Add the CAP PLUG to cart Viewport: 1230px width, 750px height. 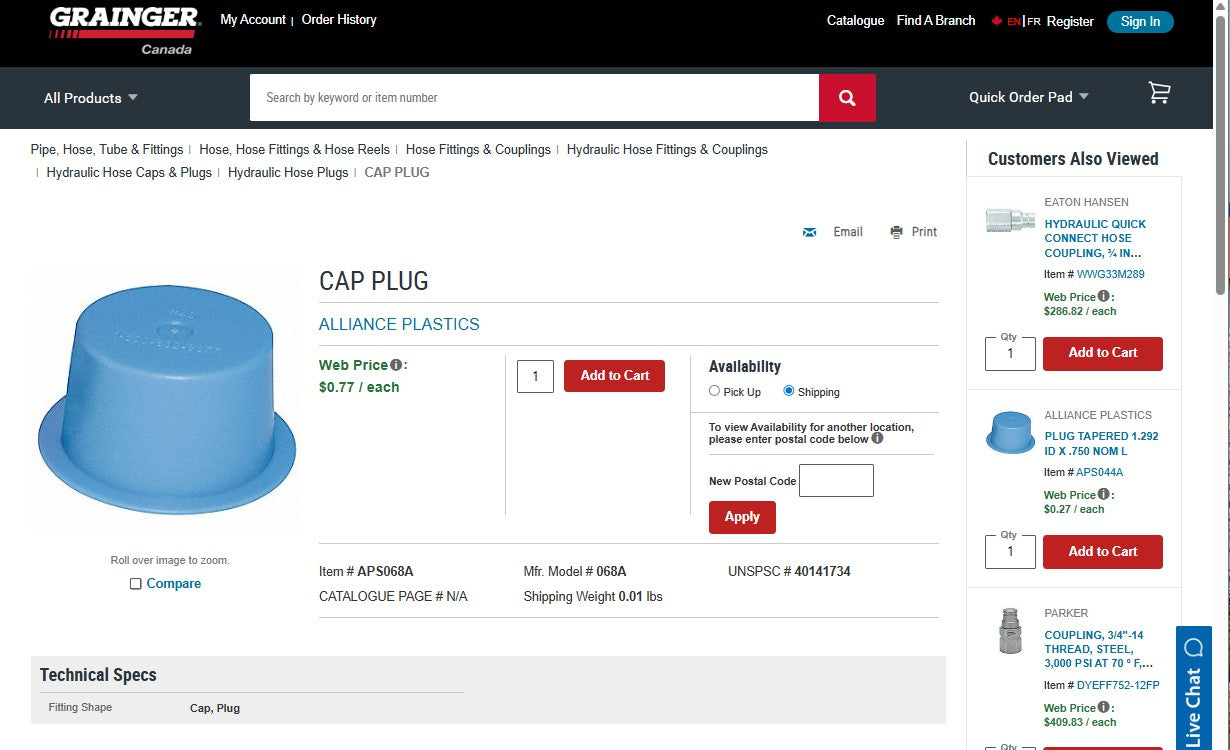(614, 375)
